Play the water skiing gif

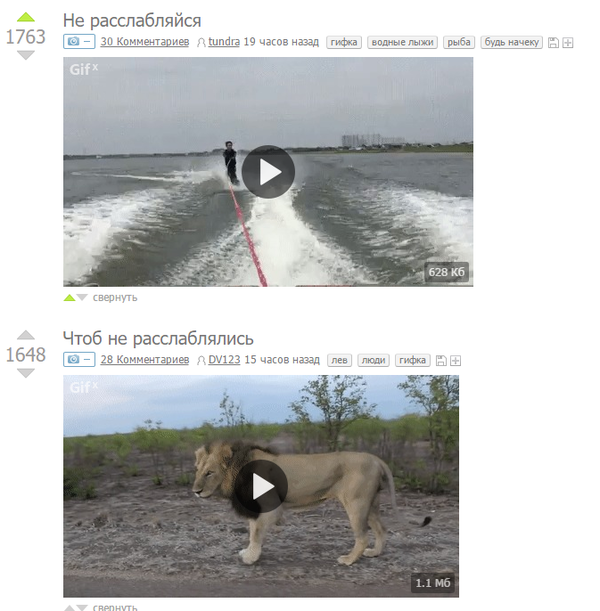coord(268,172)
